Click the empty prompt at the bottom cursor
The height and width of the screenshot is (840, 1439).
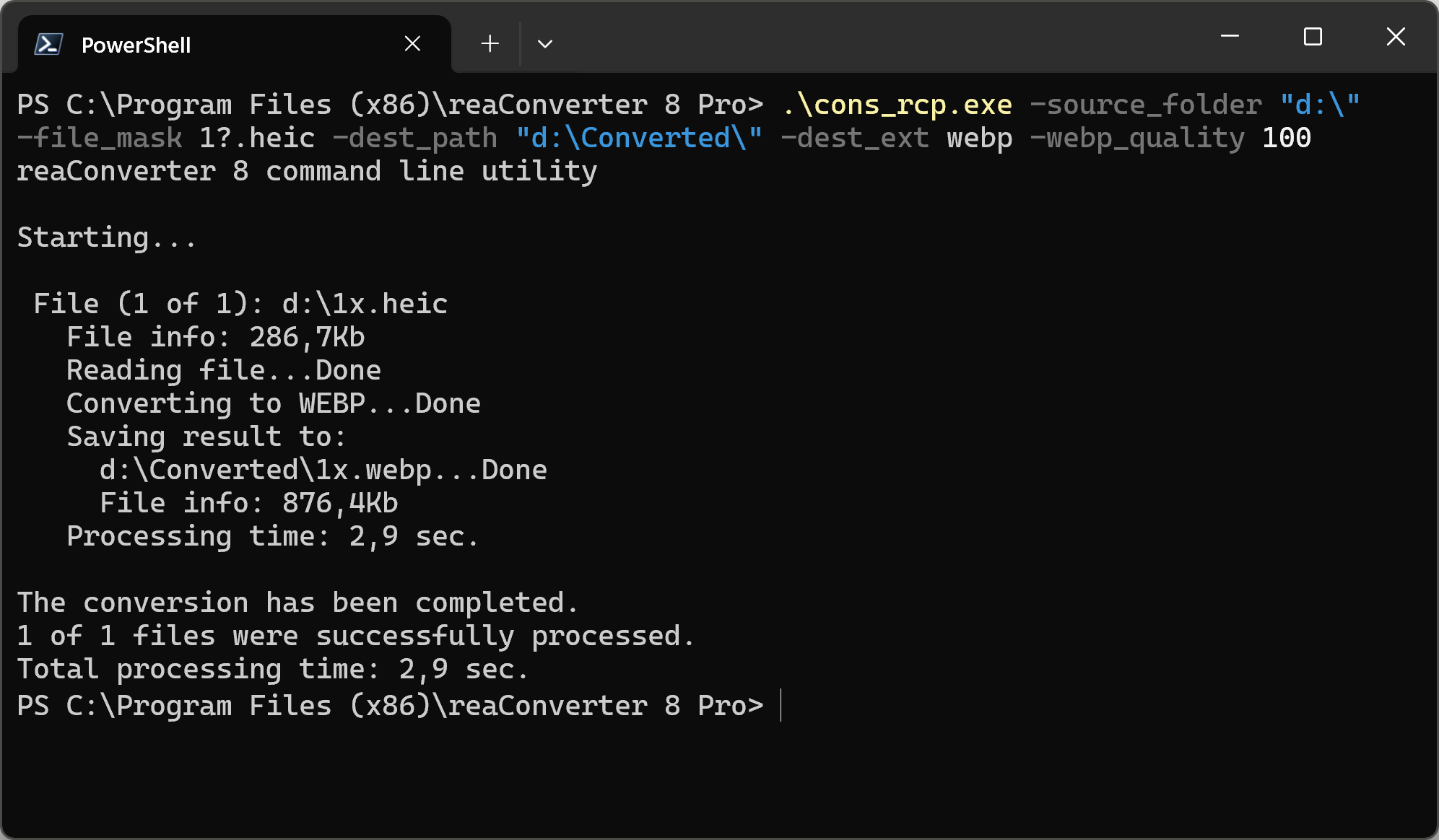781,705
